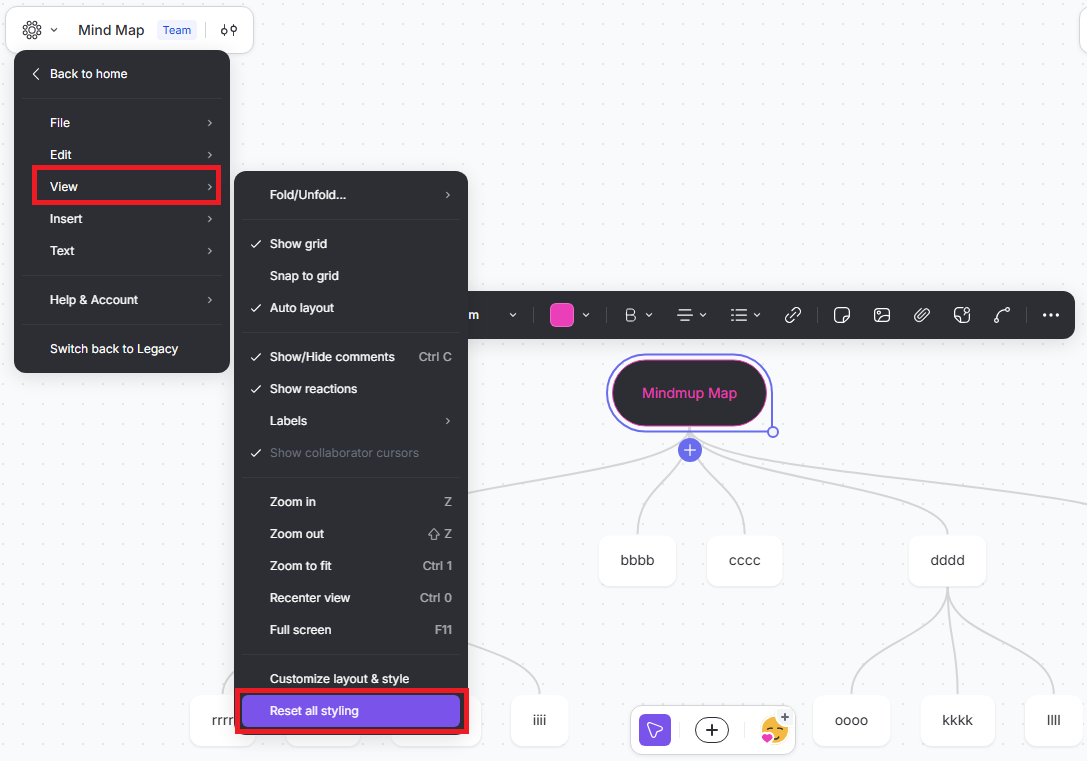Open the bold formatting dropdown
This screenshot has width=1087, height=761.
637,315
